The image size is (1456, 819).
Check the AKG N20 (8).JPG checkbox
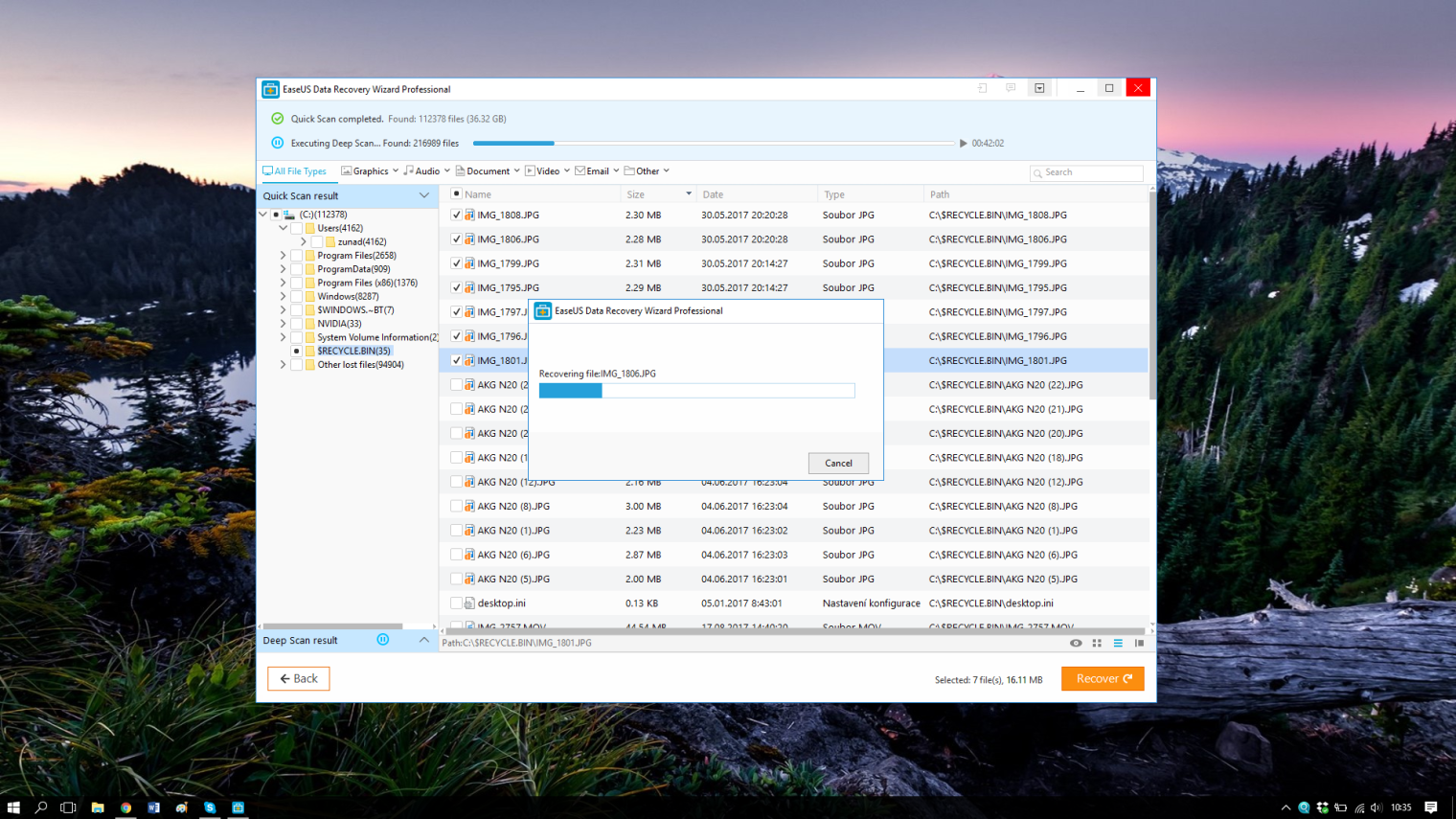pyautogui.click(x=456, y=506)
